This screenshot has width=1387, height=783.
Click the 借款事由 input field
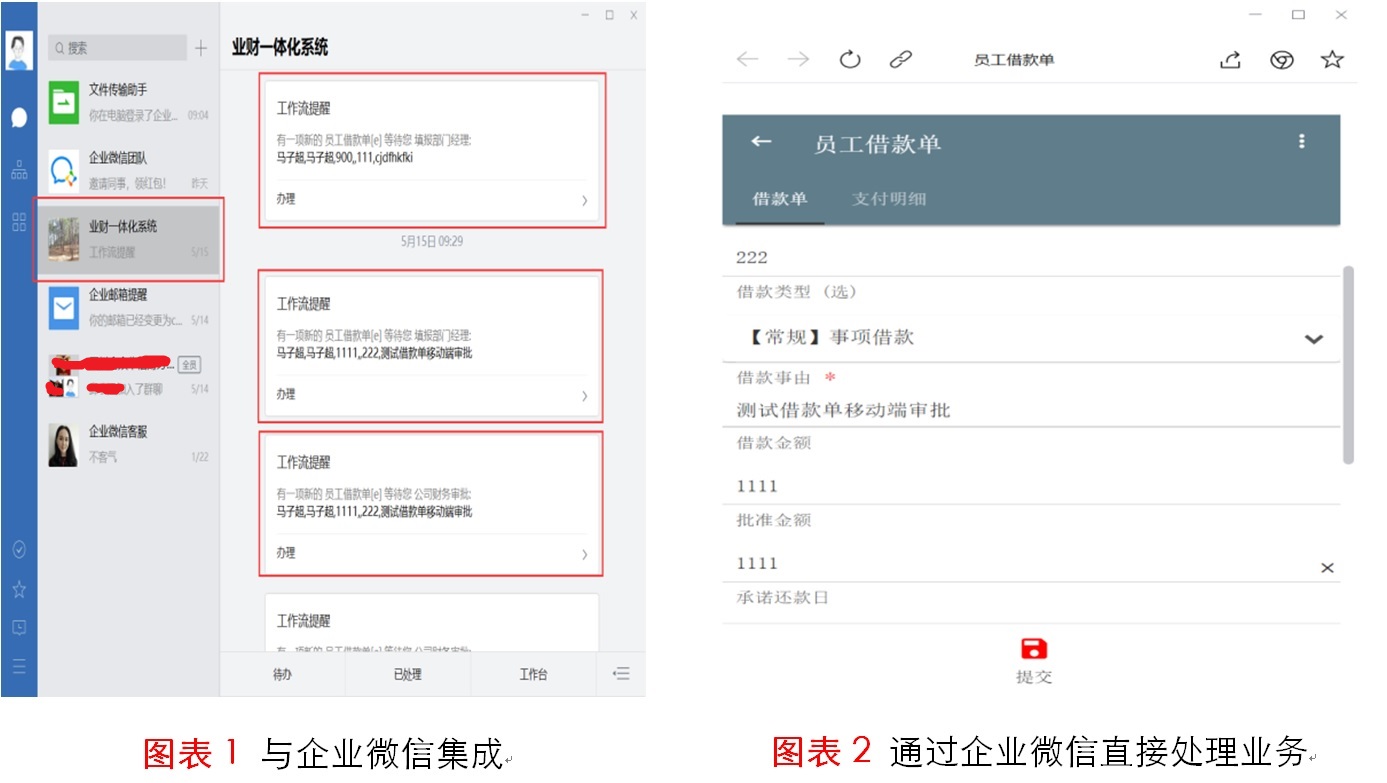click(x=1030, y=410)
